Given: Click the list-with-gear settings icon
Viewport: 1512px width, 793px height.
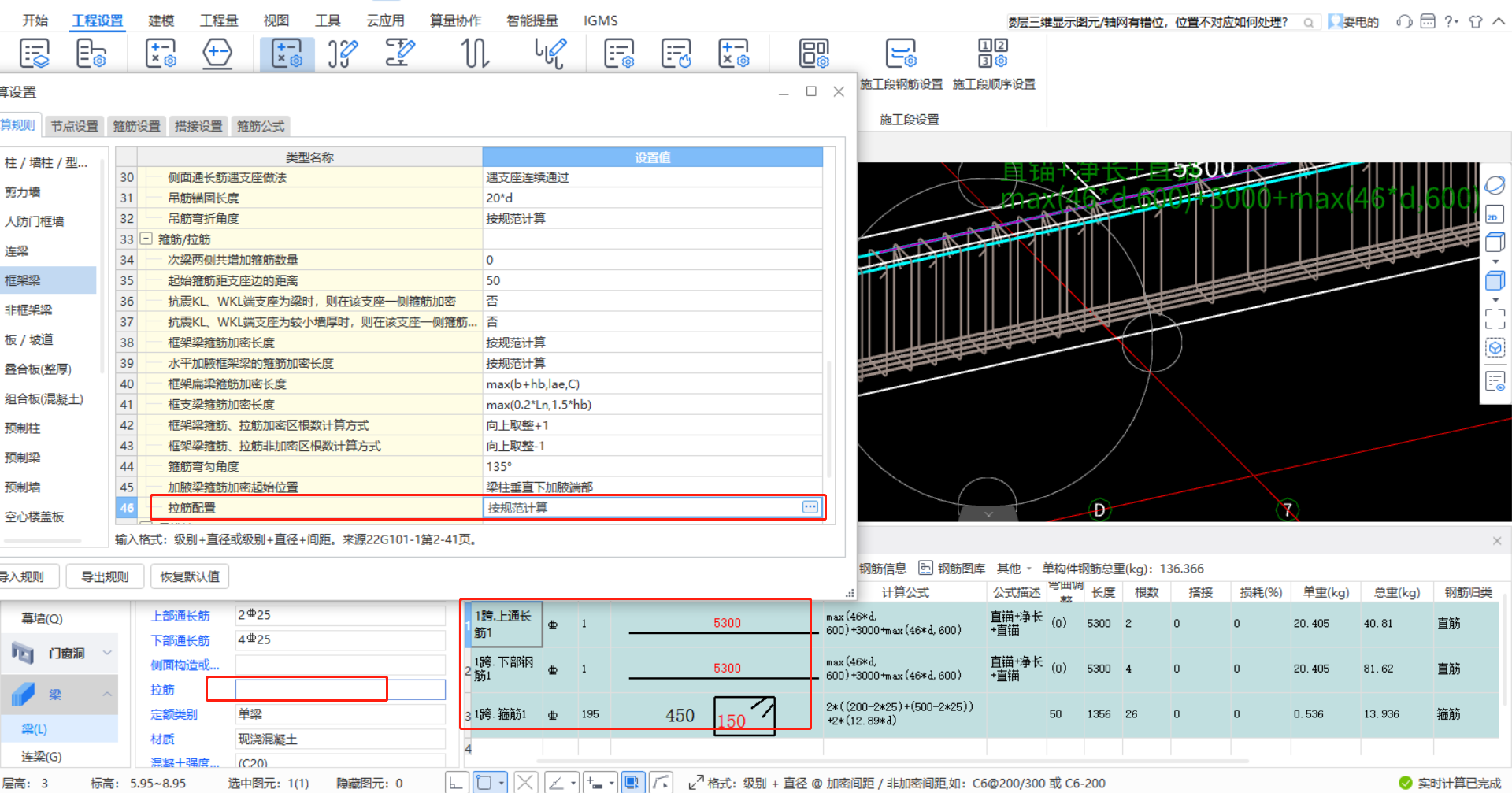Looking at the screenshot, I should tap(619, 54).
